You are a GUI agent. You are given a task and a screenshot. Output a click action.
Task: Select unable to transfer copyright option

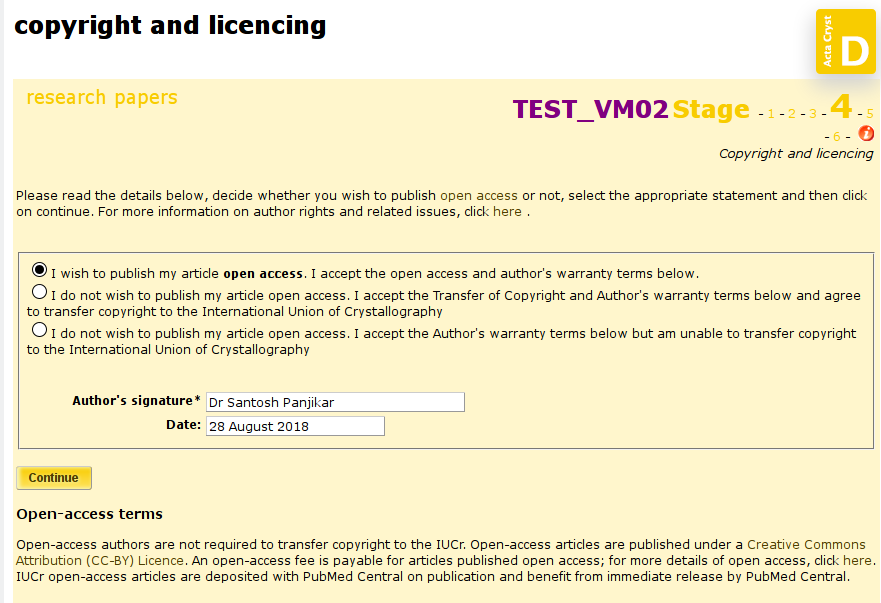39,330
